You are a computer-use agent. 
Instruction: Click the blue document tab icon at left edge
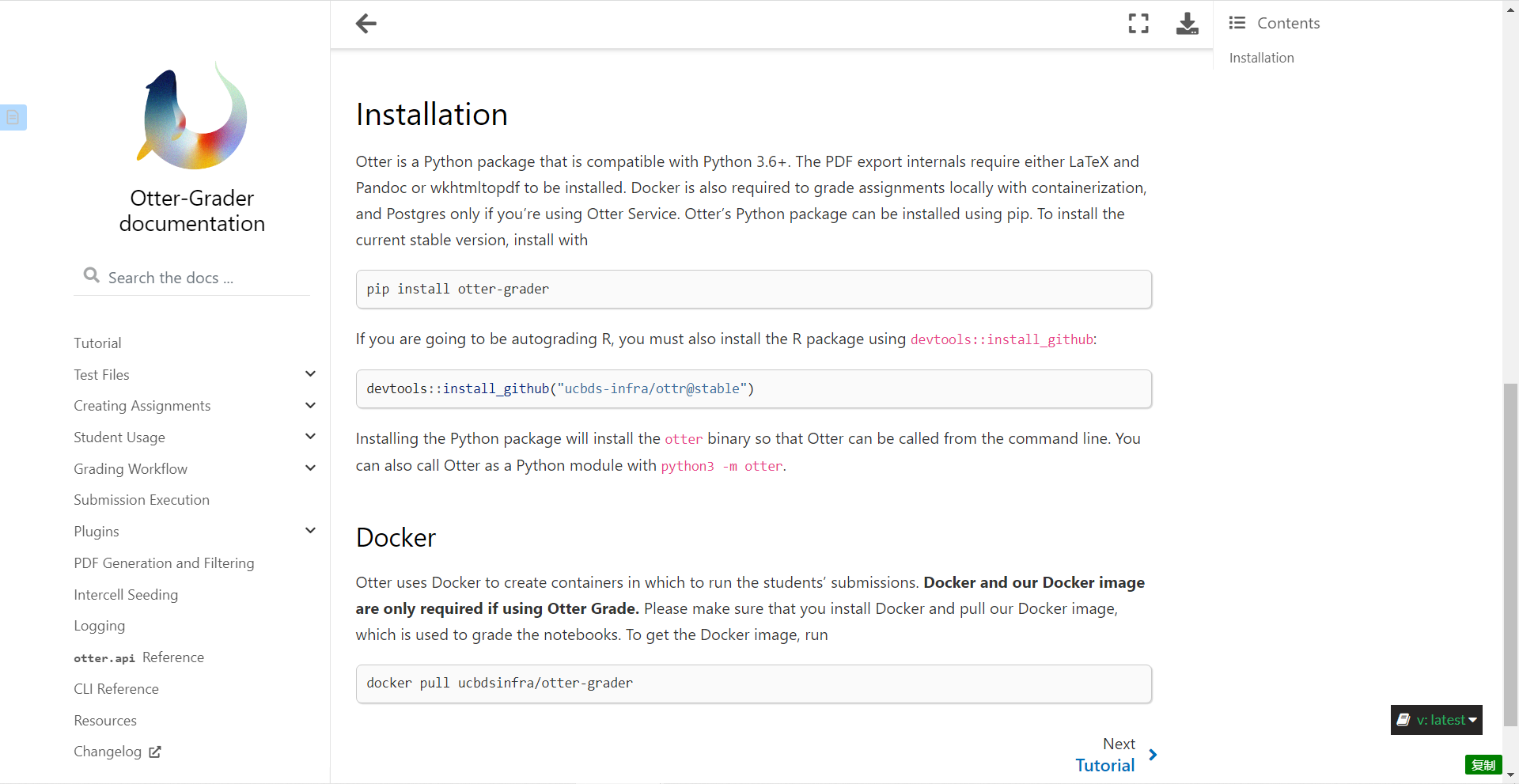click(13, 117)
